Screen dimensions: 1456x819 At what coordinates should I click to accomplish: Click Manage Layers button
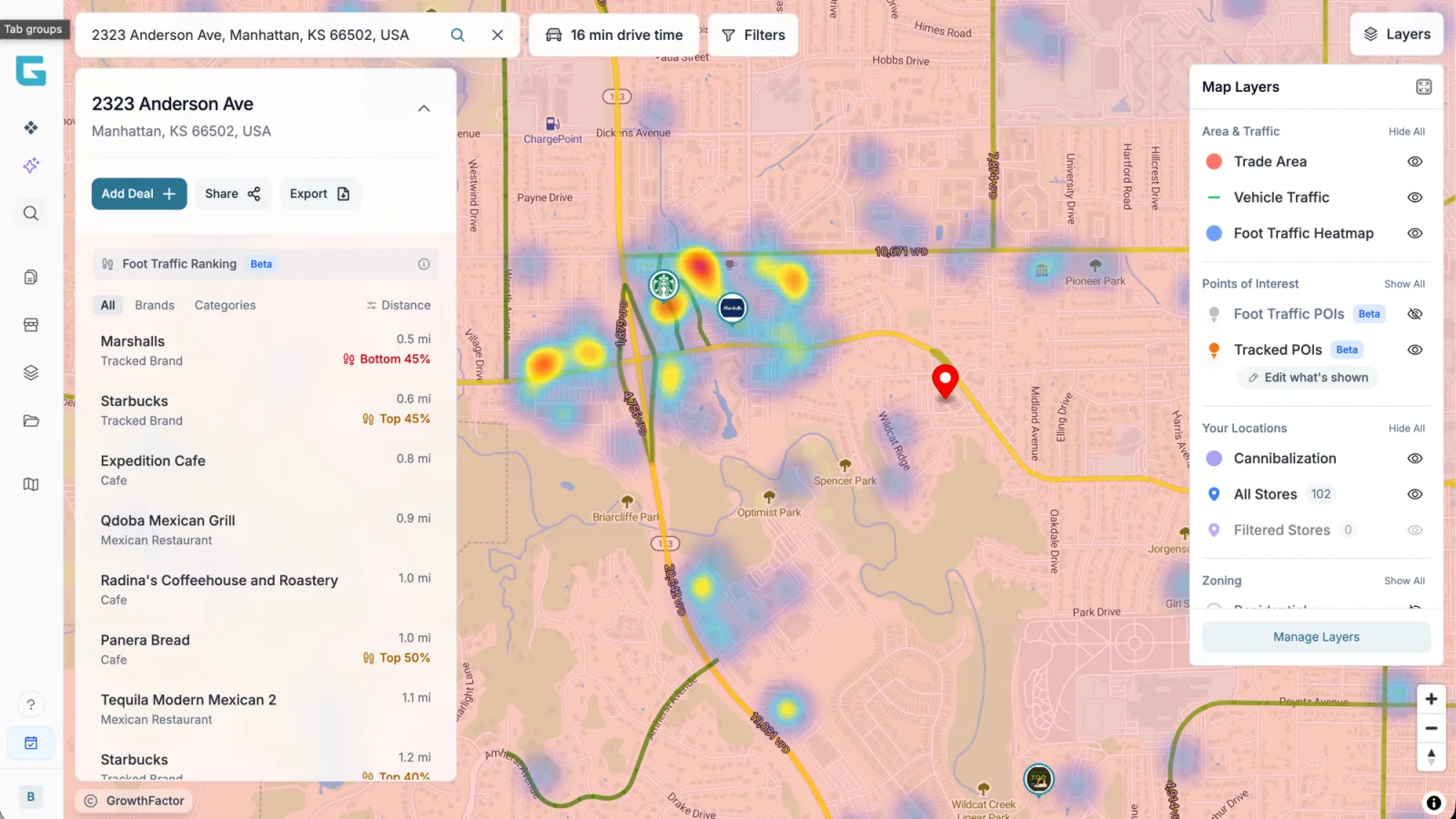pos(1316,637)
